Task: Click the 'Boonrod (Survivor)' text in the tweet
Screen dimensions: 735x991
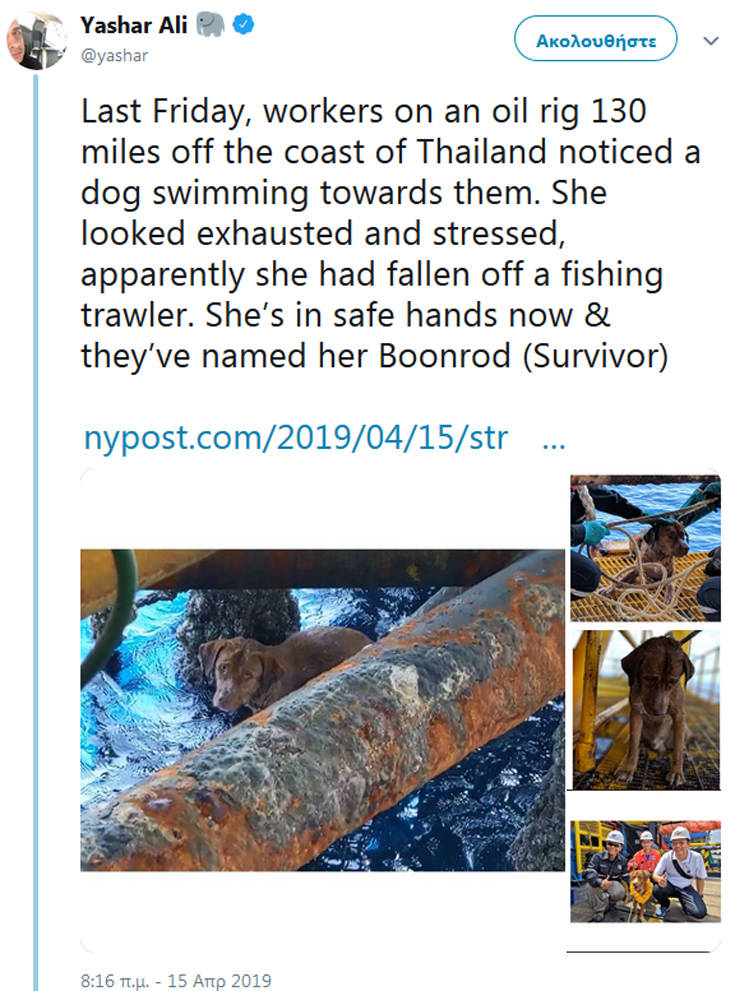Action: point(523,356)
